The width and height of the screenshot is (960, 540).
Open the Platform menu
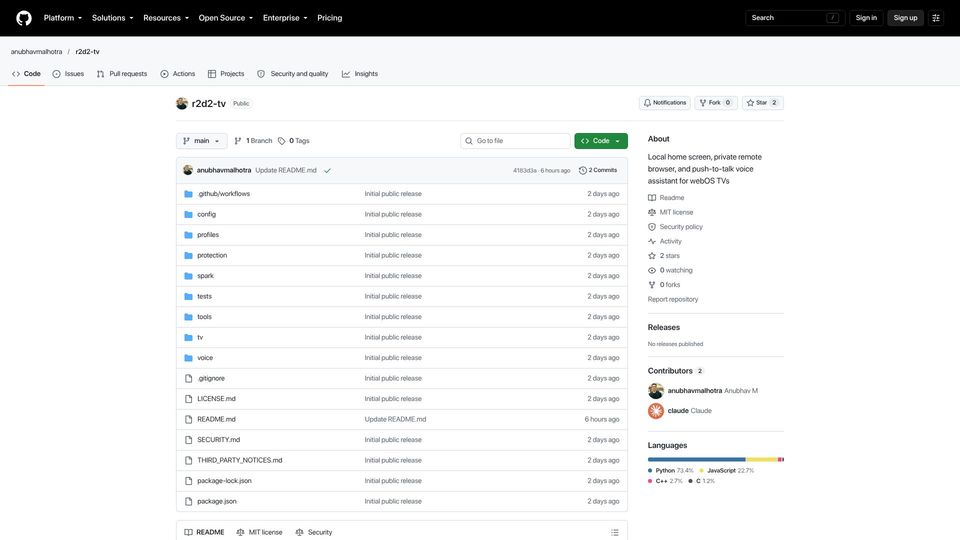pyautogui.click(x=62, y=18)
